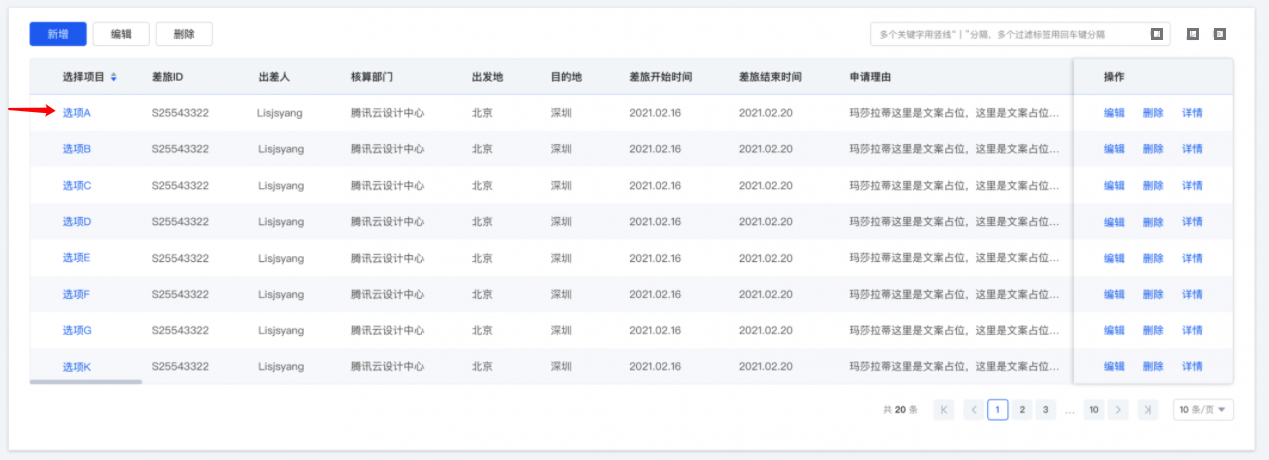This screenshot has height=460, width=1269.
Task: Go to the next page in pagination
Action: click(1118, 410)
